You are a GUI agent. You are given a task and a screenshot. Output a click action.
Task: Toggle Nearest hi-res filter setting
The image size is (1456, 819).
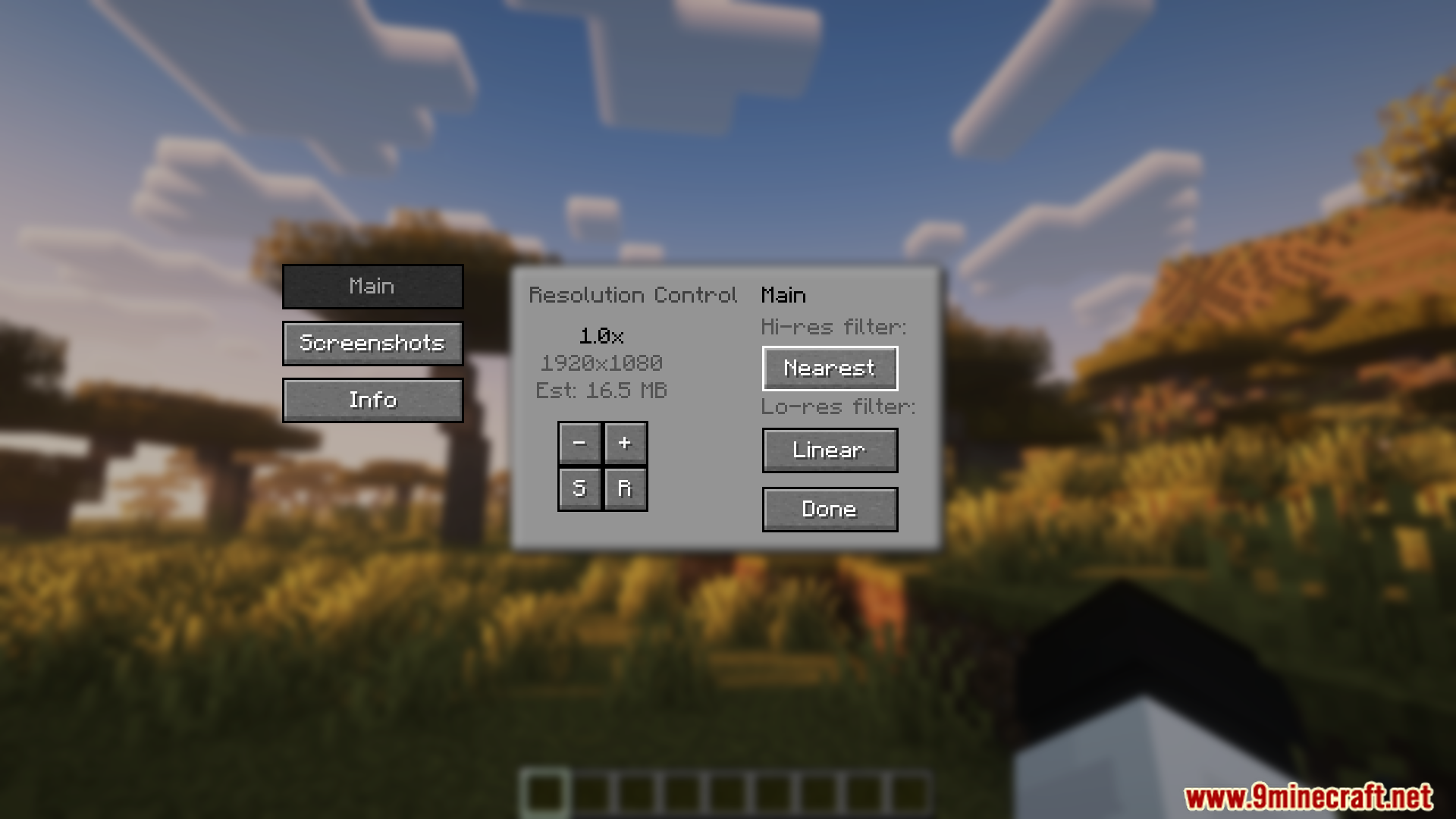(830, 368)
